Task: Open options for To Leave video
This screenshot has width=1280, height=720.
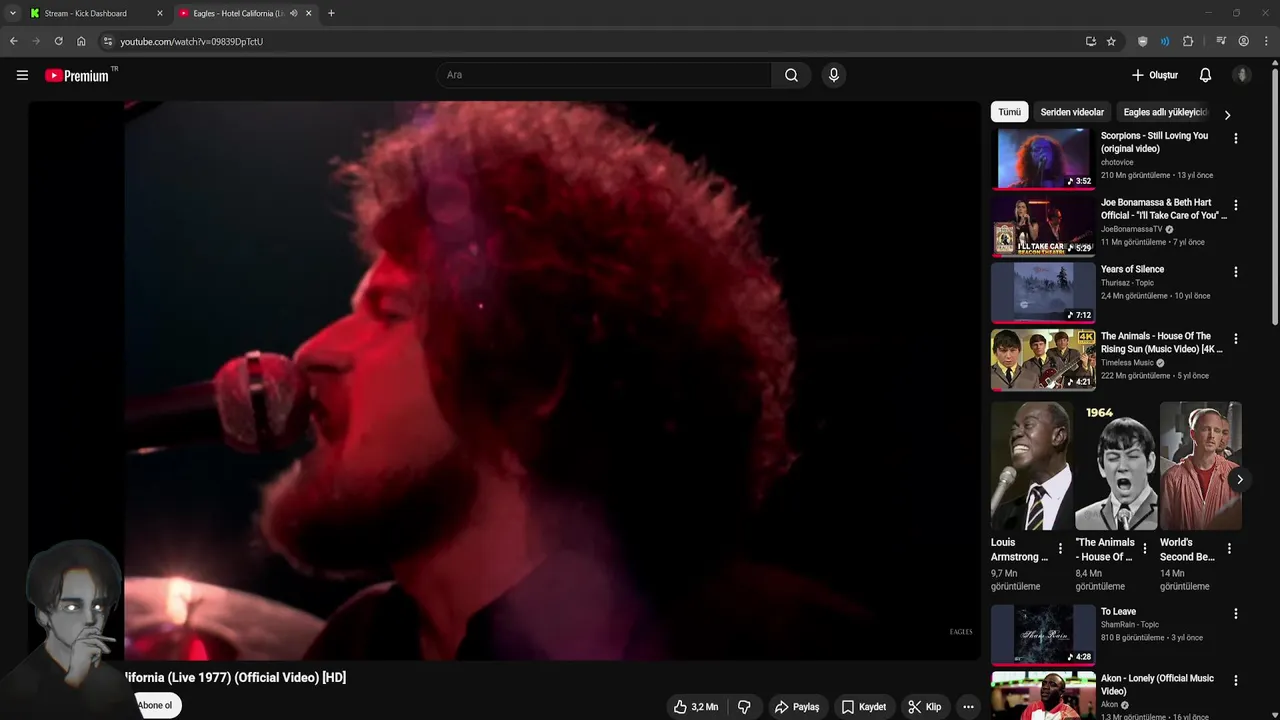Action: [1235, 614]
